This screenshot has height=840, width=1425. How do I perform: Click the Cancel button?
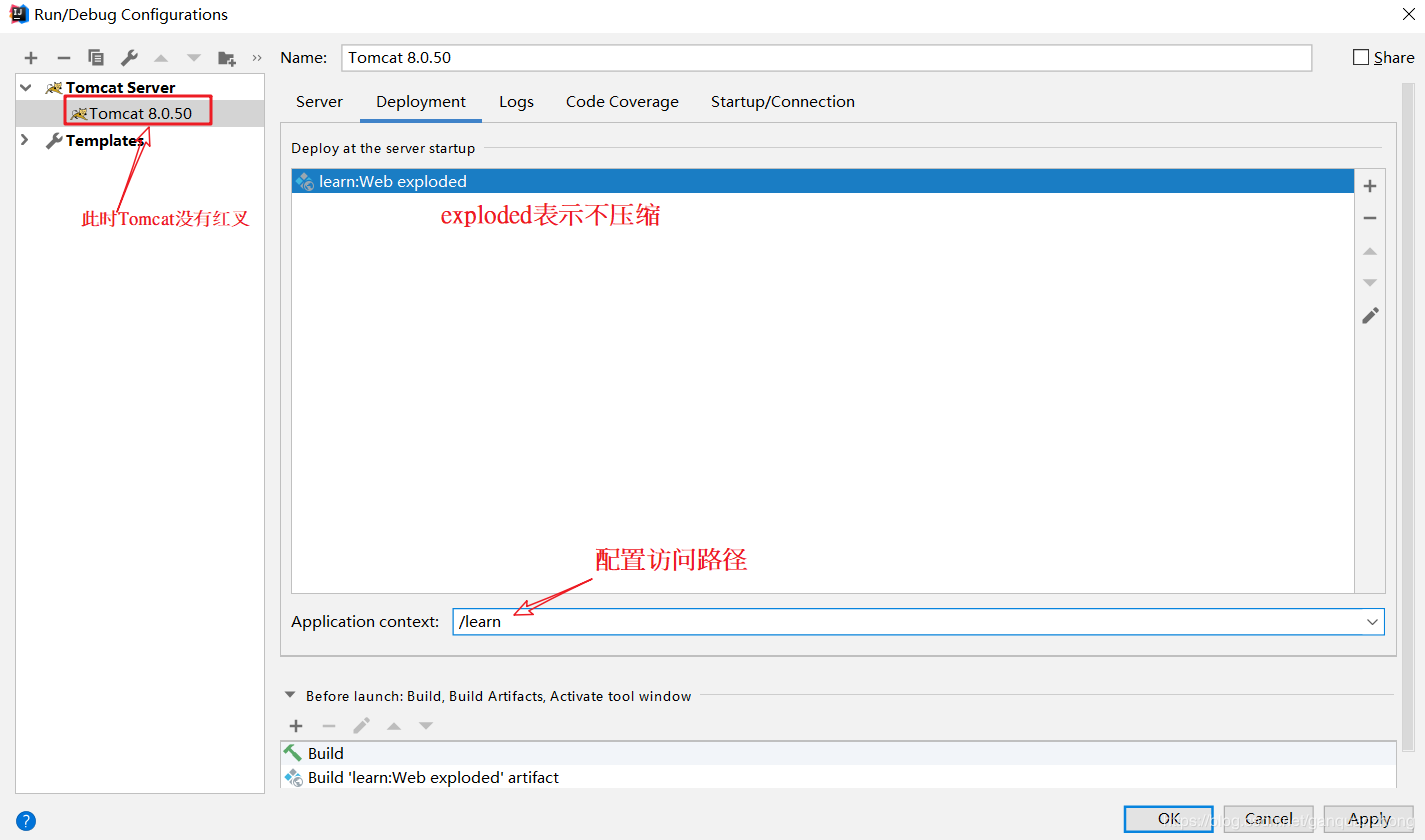point(1268,819)
